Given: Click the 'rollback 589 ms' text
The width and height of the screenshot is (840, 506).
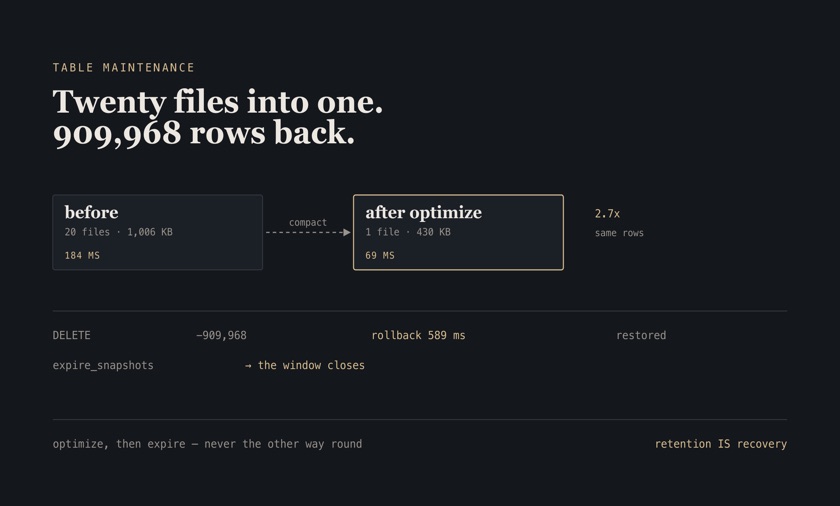Looking at the screenshot, I should point(418,335).
